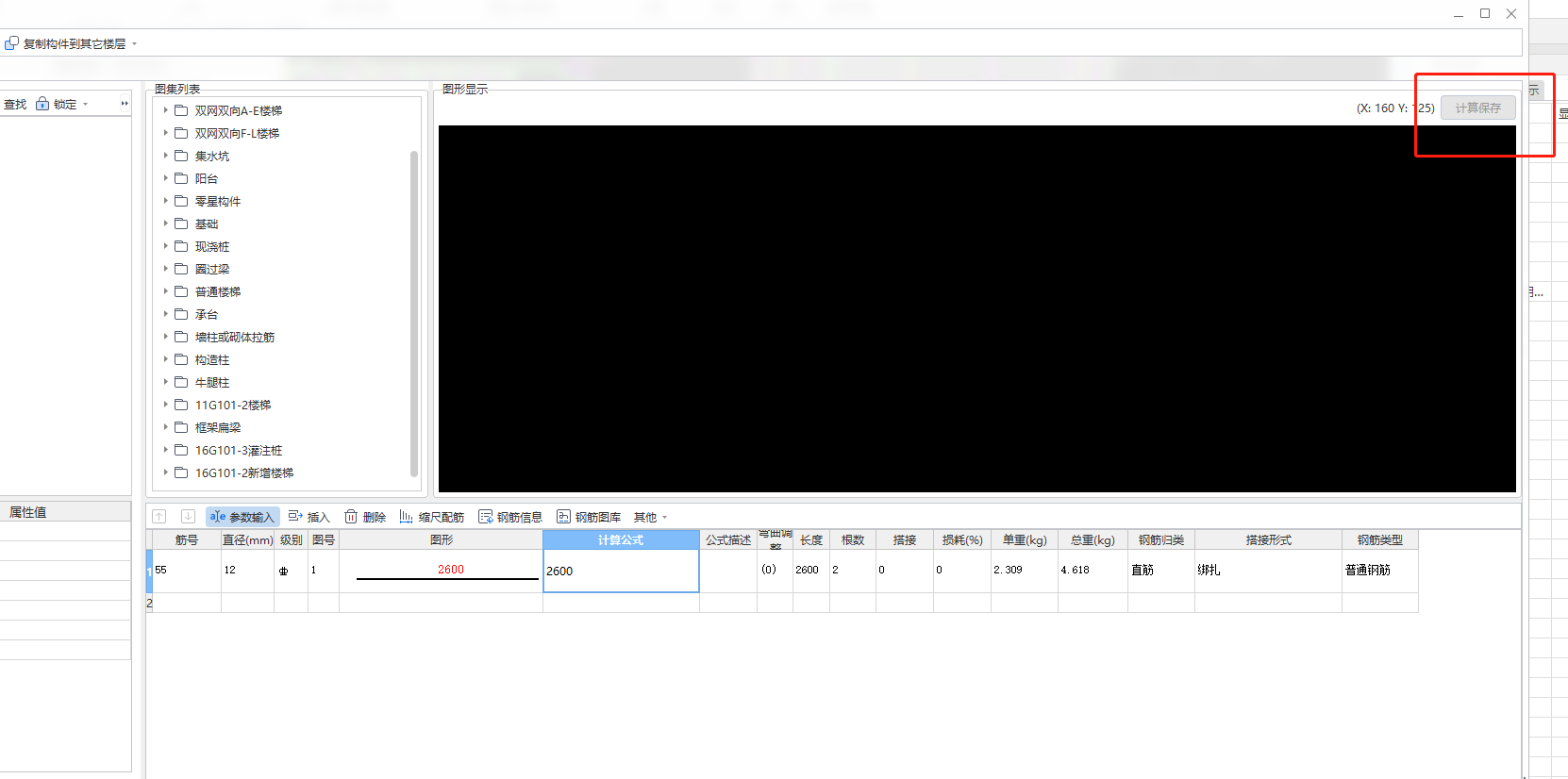Image resolution: width=1568 pixels, height=779 pixels.
Task: Click the 损耗(%) column header
Action: (962, 539)
